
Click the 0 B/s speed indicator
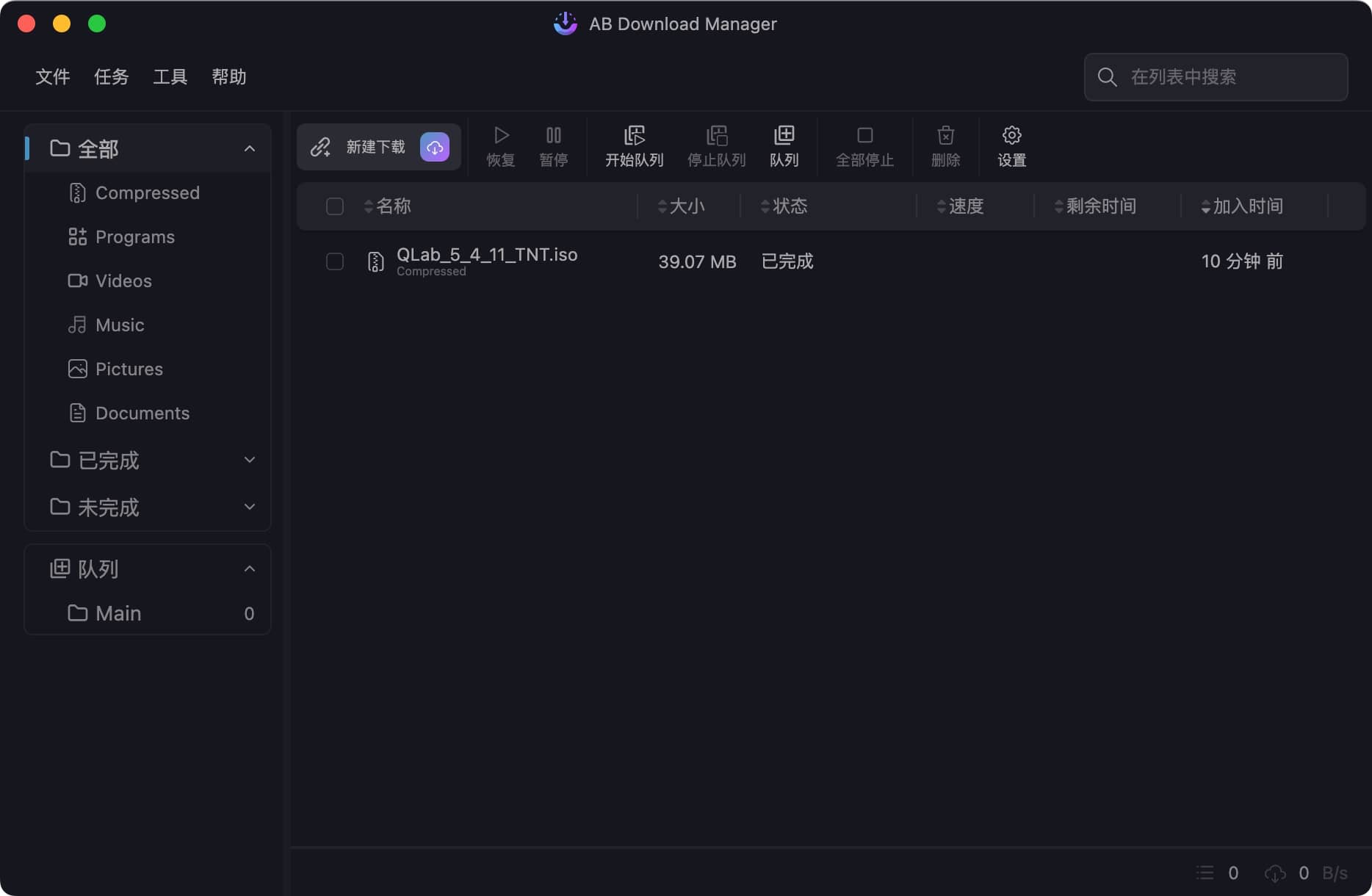tap(1323, 872)
